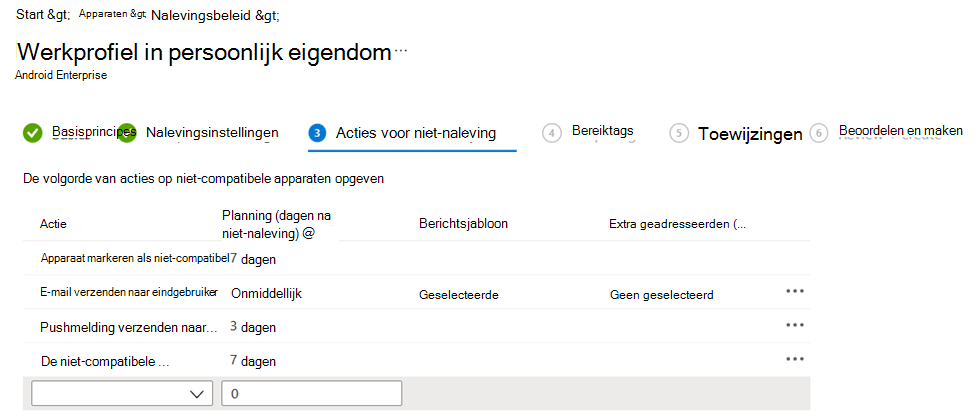Click 7 dagen schedule for De niet-compatibele
This screenshot has width=975, height=417.
252,361
